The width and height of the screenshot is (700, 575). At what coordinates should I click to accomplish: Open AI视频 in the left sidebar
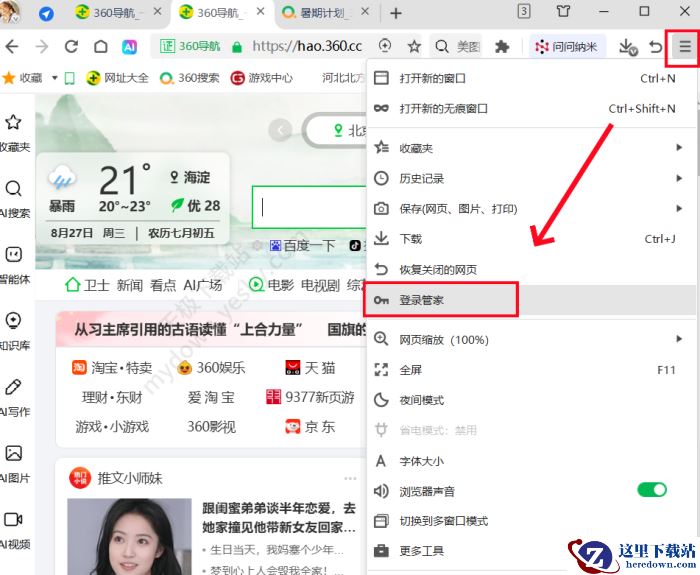(x=14, y=530)
